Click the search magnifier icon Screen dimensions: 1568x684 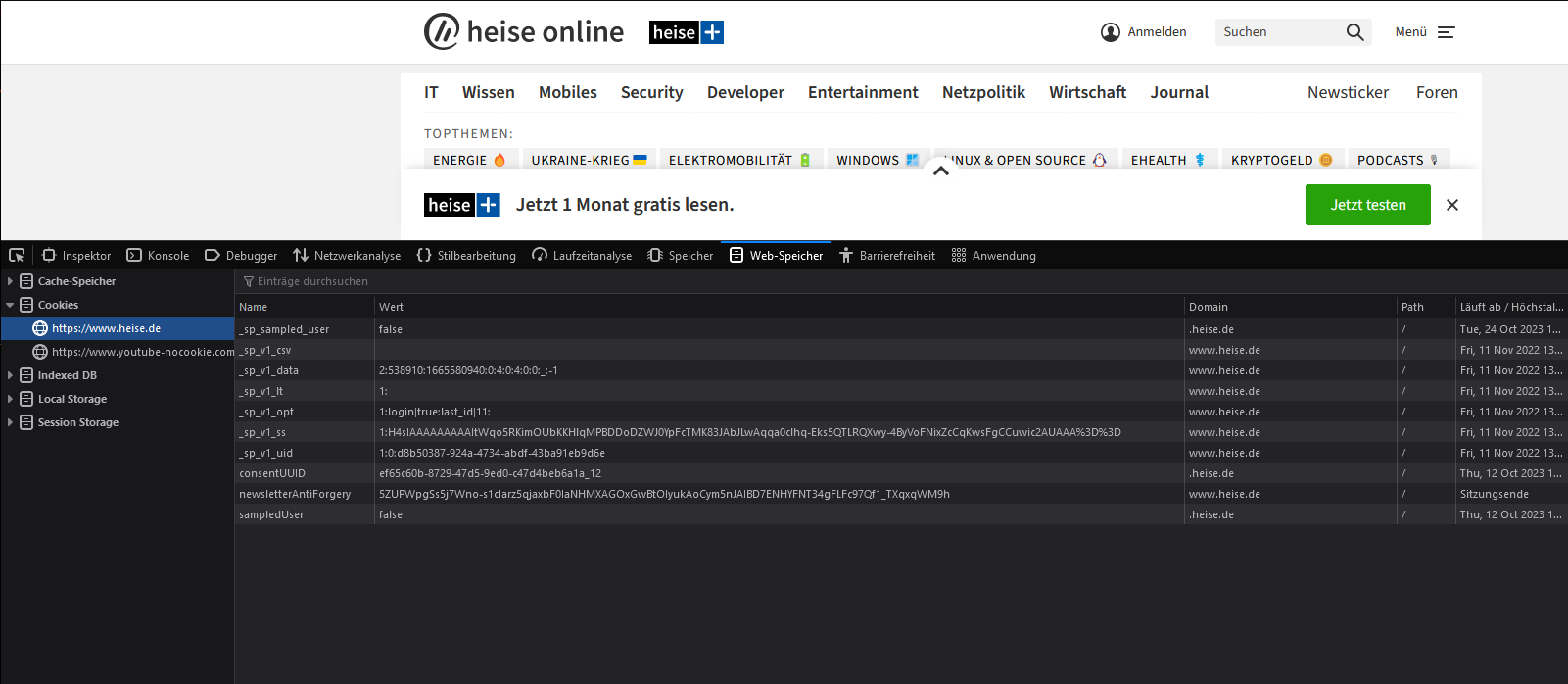coord(1354,32)
